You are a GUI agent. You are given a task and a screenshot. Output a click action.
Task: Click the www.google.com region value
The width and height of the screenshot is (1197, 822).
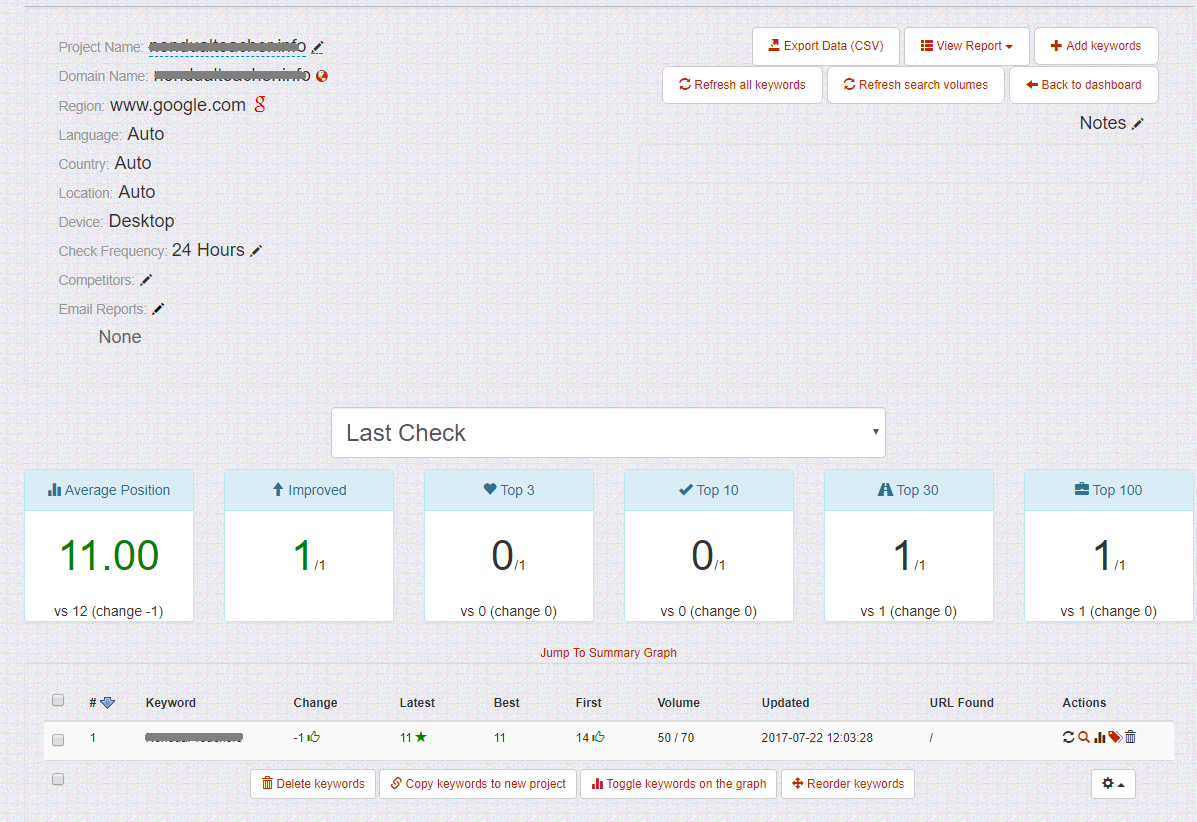coord(178,105)
